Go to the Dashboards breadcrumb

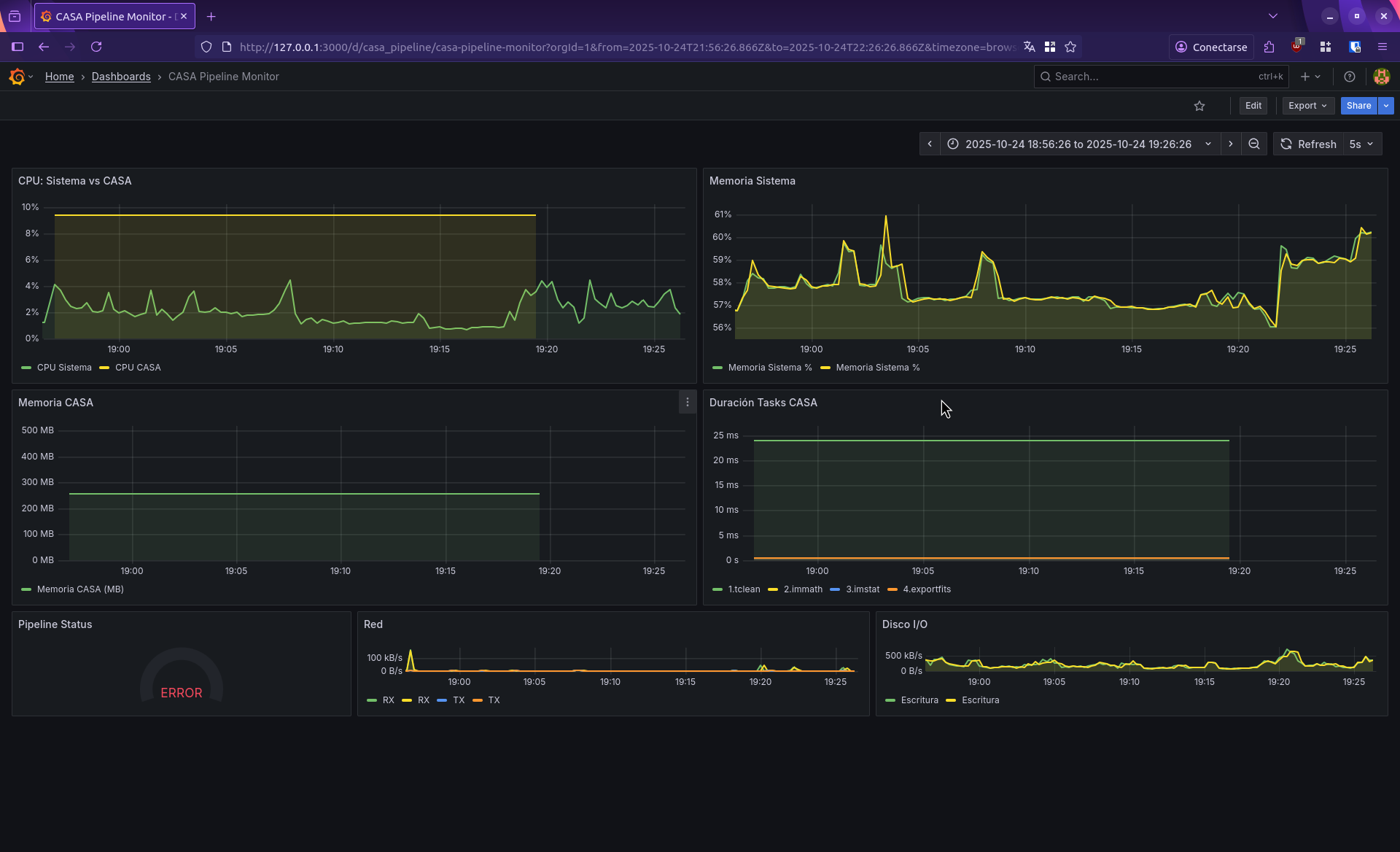point(121,77)
